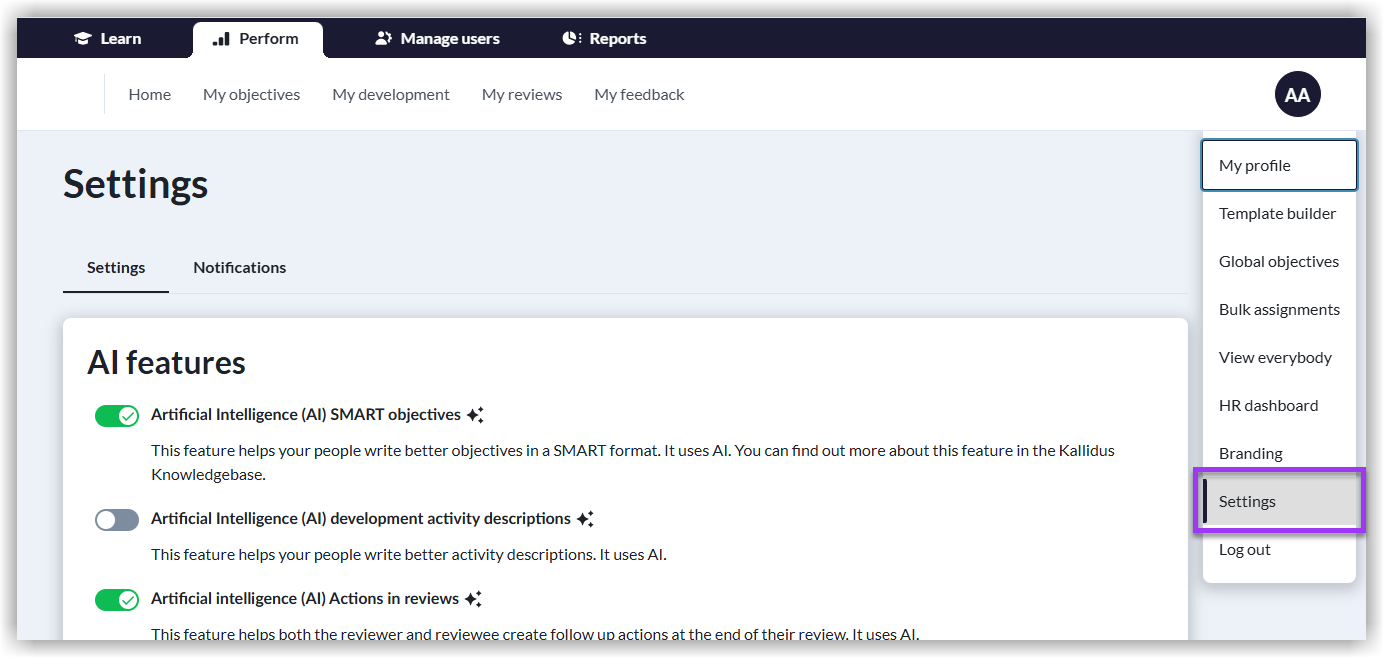
Task: Enable AI development activity descriptions toggle
Action: pos(117,520)
